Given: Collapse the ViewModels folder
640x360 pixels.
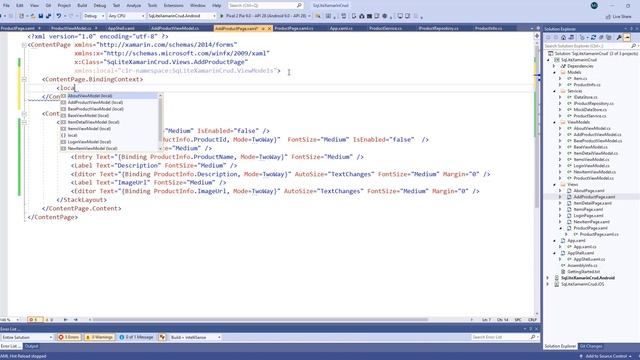Looking at the screenshot, I should point(554,122).
